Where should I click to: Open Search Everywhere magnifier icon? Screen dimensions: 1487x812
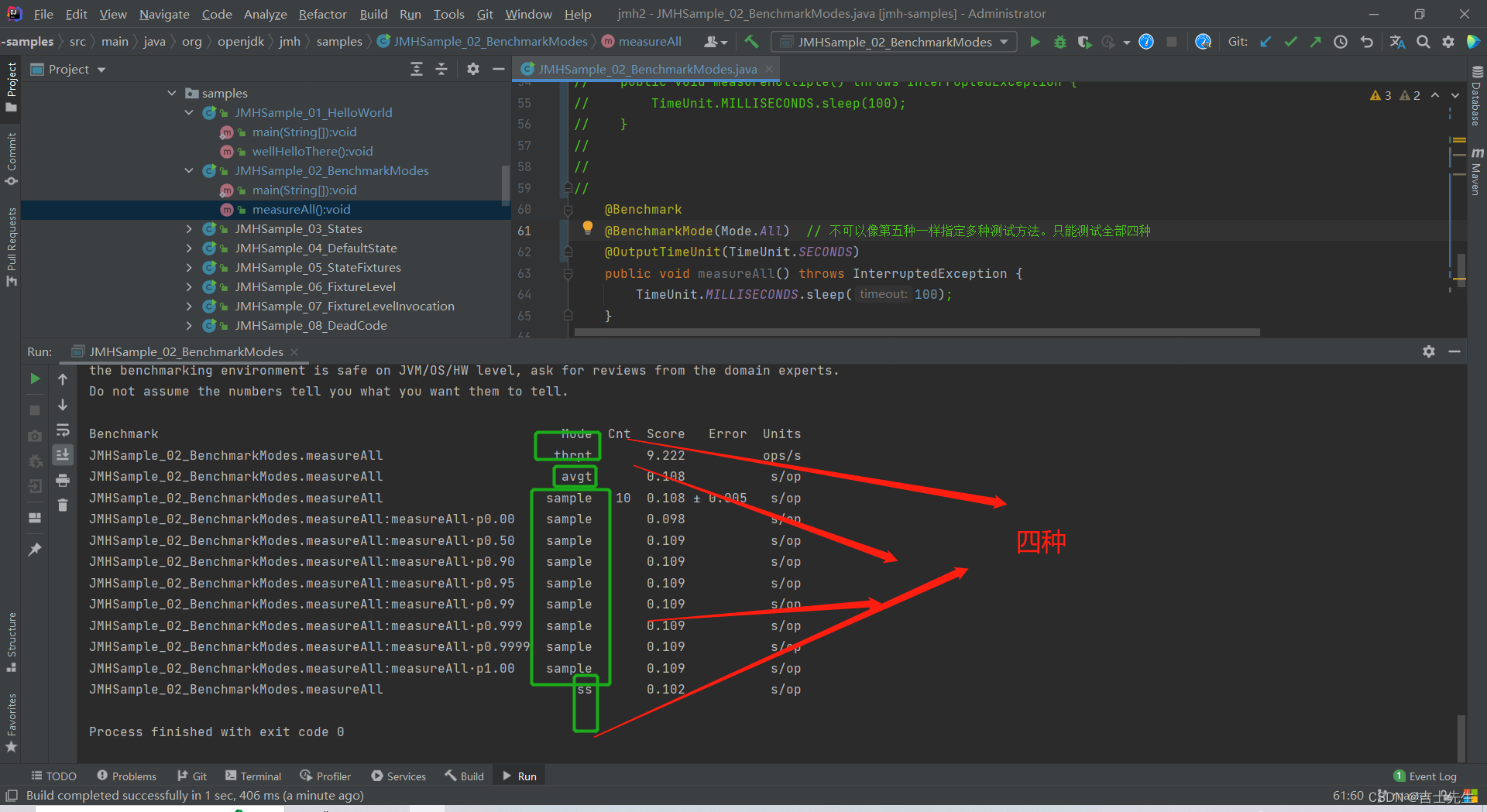[1423, 42]
